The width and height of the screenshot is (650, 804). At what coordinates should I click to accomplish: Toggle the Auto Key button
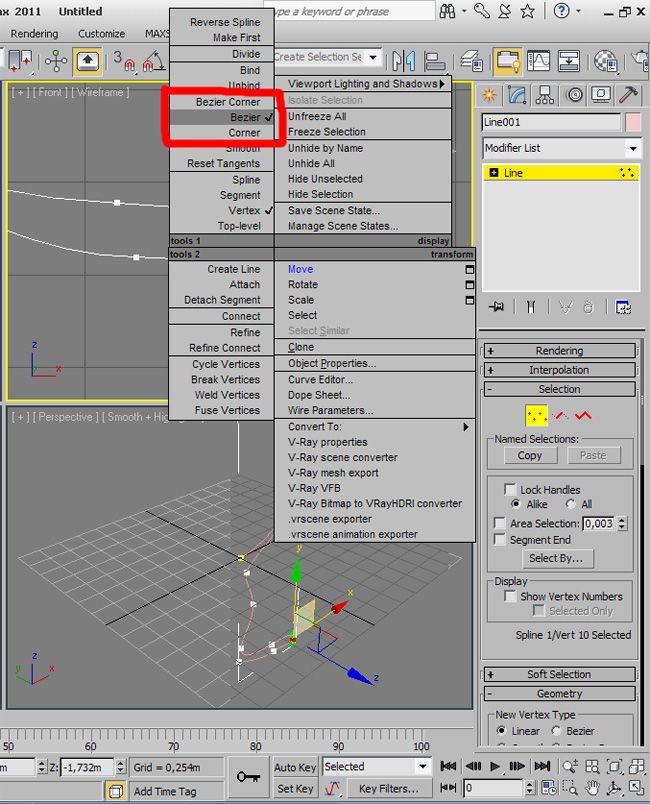(x=295, y=767)
